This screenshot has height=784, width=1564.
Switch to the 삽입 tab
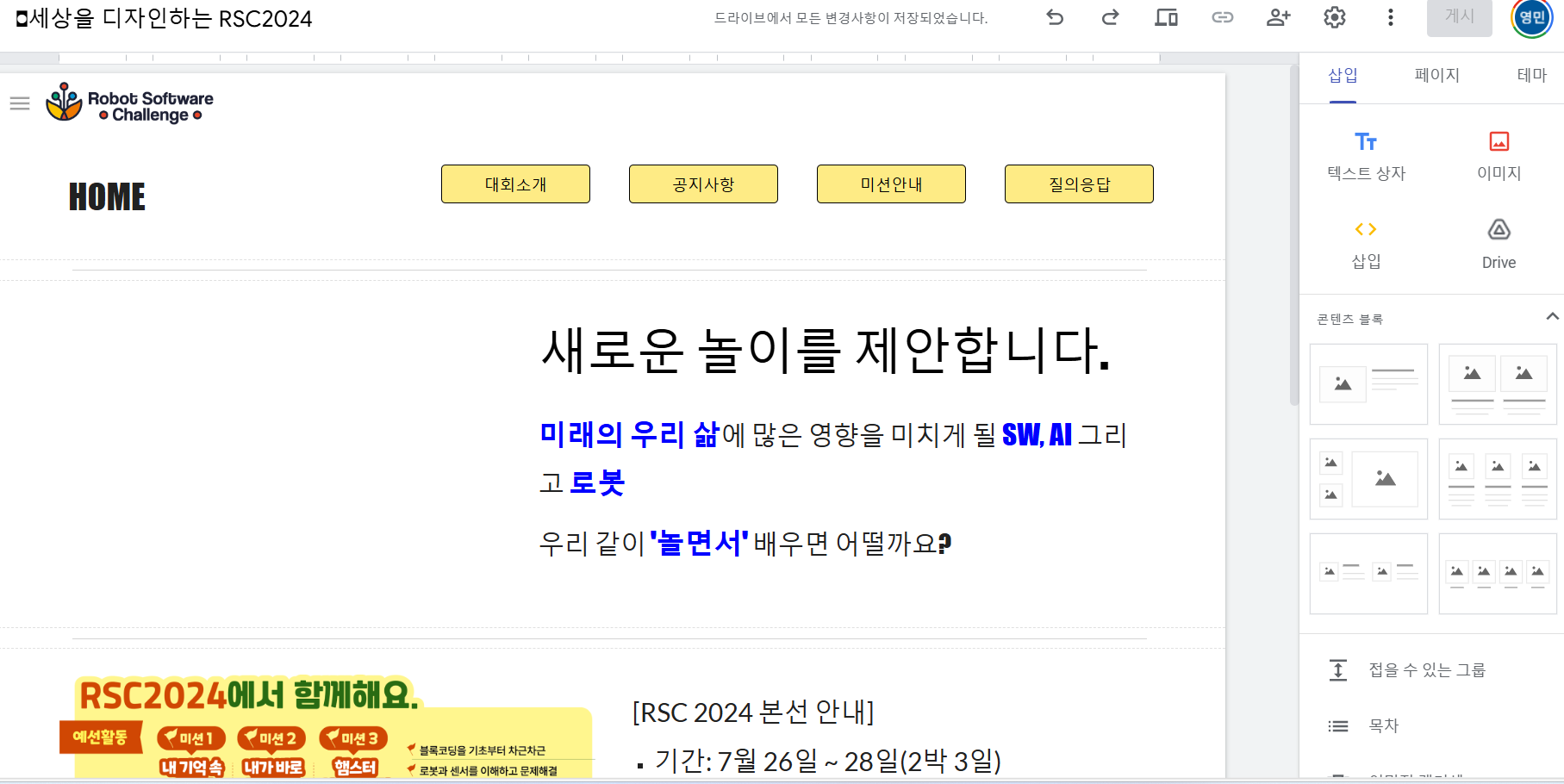(1343, 76)
